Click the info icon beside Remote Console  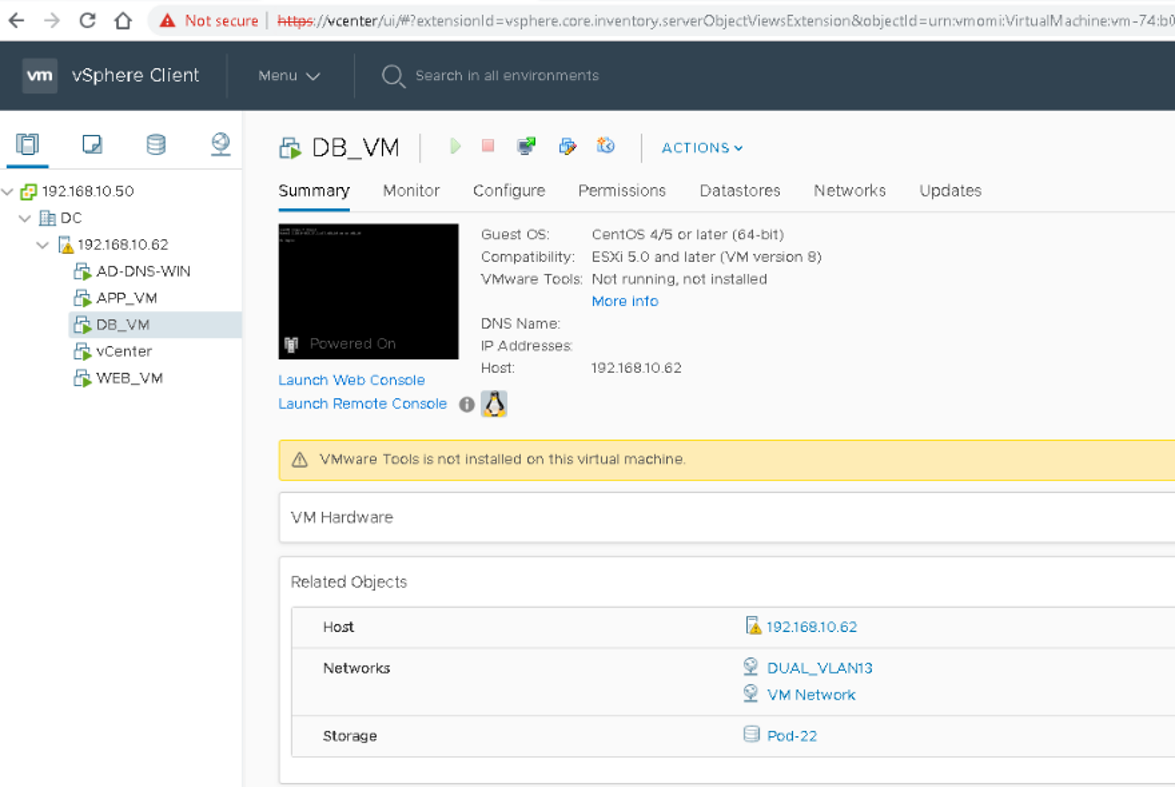pyautogui.click(x=467, y=405)
